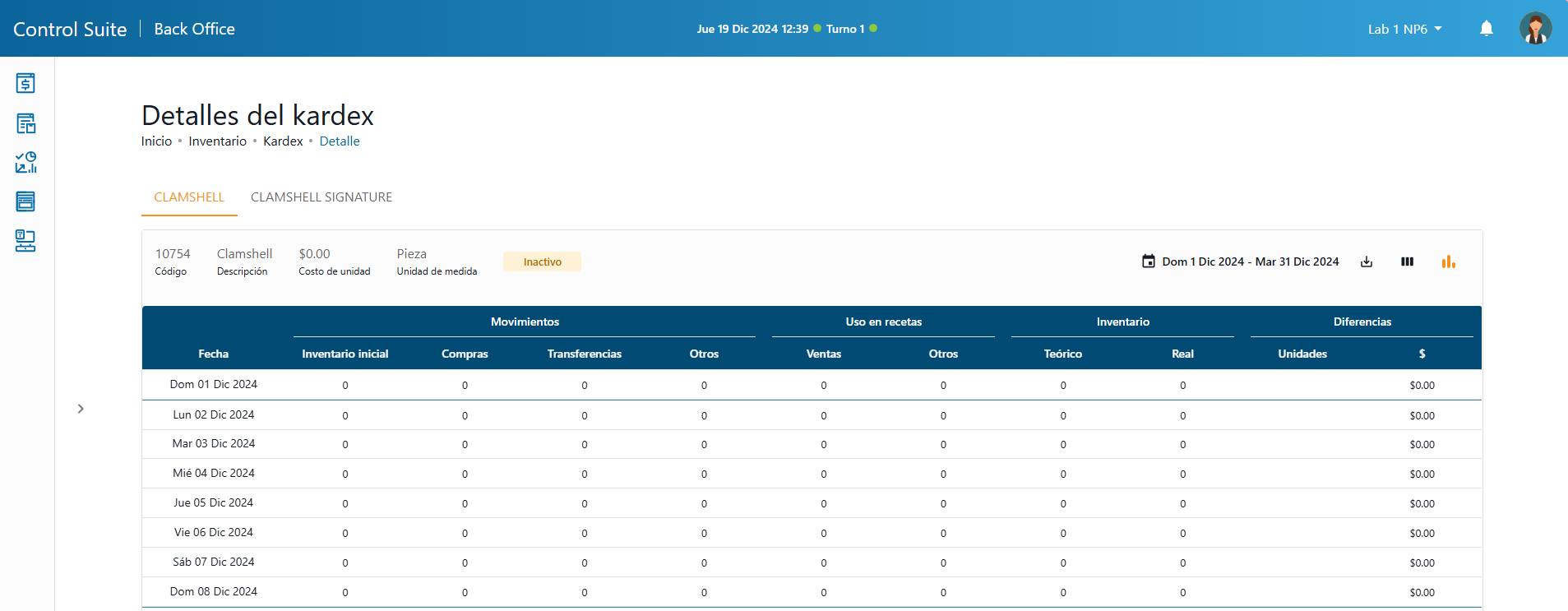This screenshot has width=1568, height=611.
Task: Select the Jue 05 Dic 2024 row
Action: (x=214, y=503)
